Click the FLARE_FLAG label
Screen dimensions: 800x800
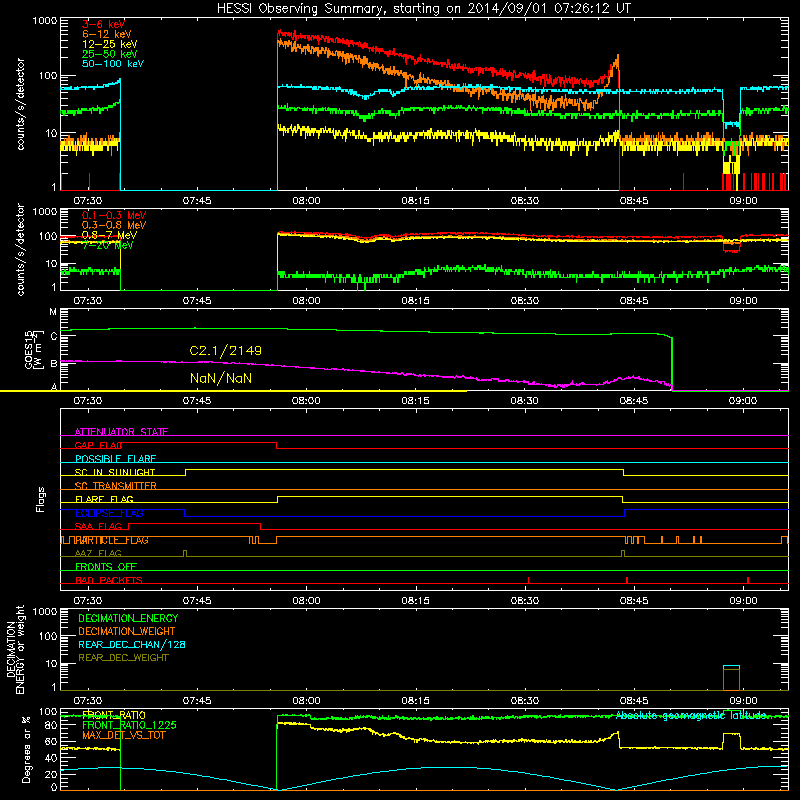pyautogui.click(x=104, y=499)
